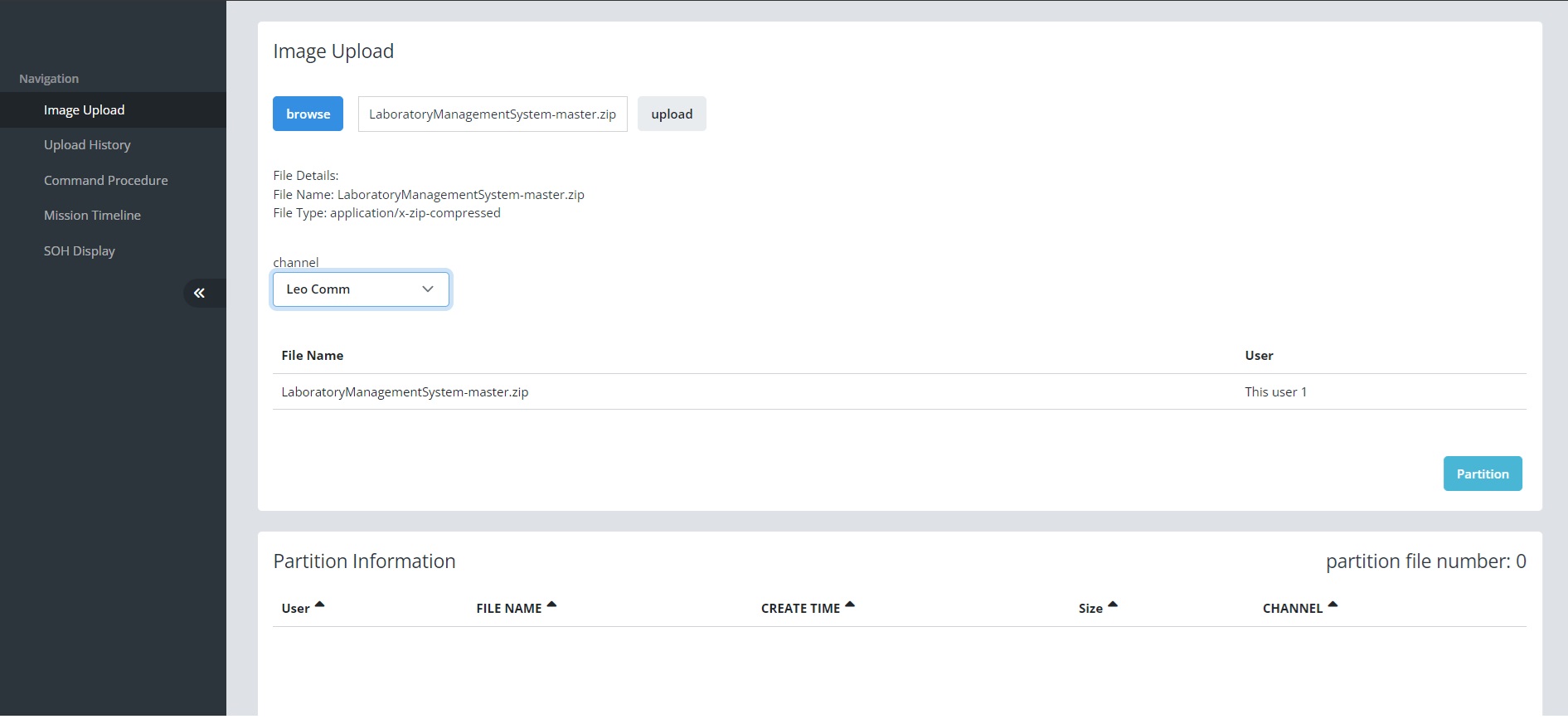Click the dropdown chevron beside Leo Comm
Viewport: 1568px width, 719px height.
[x=428, y=289]
